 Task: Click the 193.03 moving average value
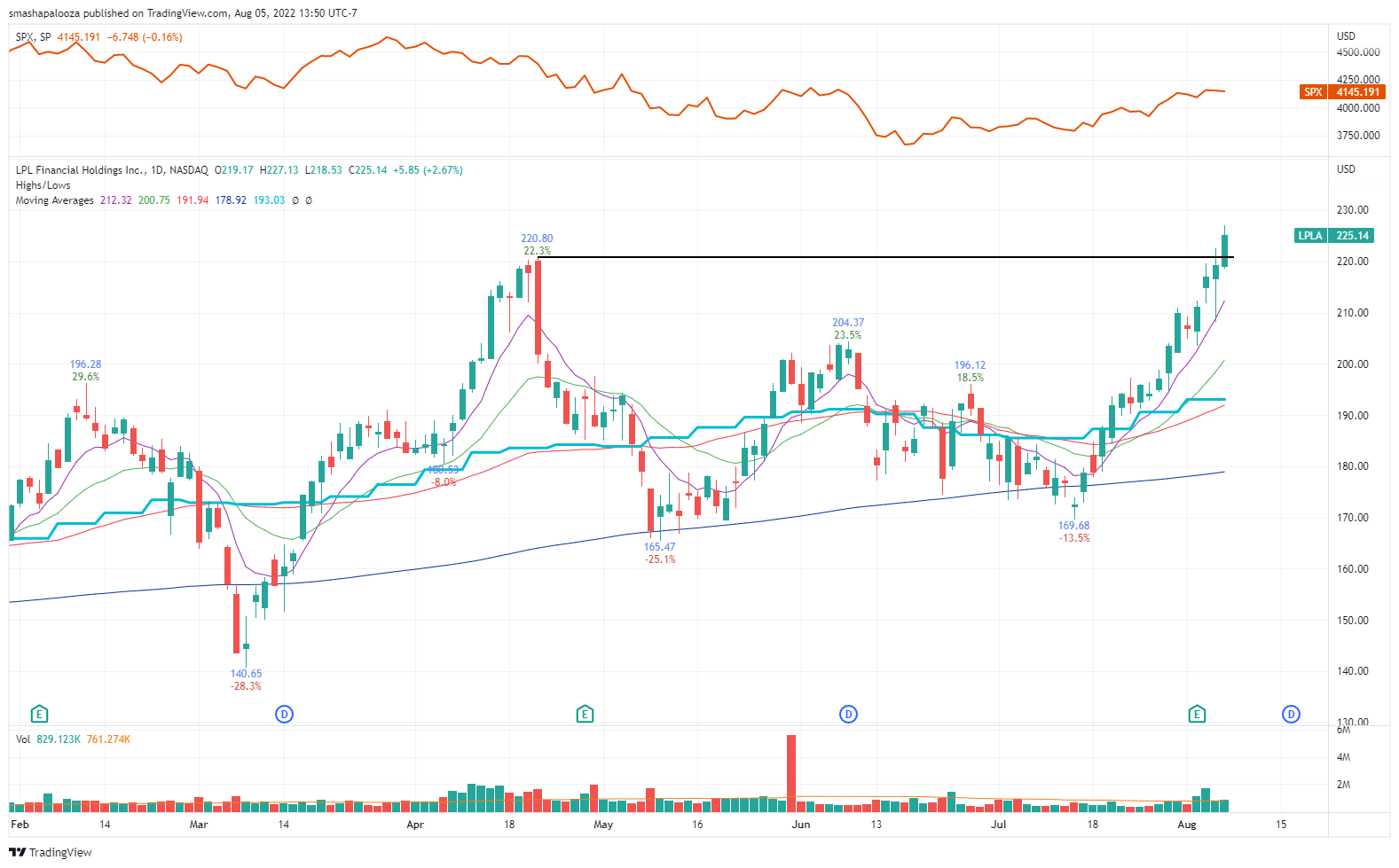point(269,200)
